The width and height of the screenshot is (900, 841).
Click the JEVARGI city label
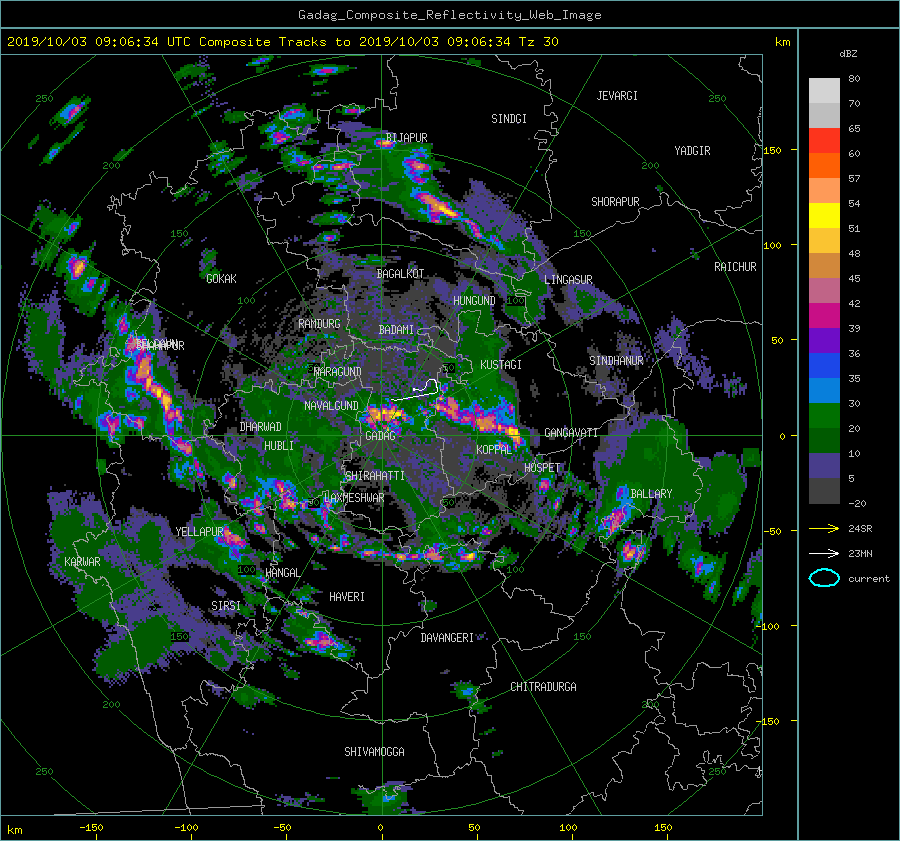(x=617, y=96)
